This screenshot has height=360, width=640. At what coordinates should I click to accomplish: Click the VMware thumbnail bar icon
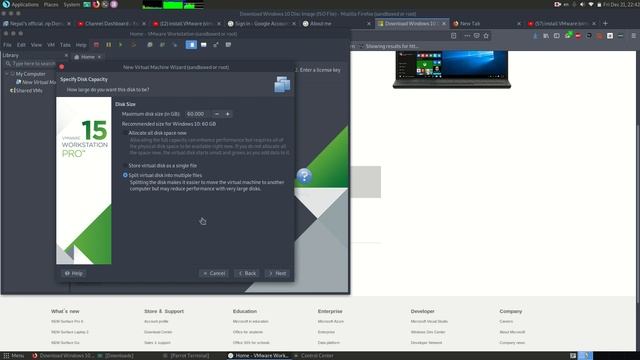point(204,45)
